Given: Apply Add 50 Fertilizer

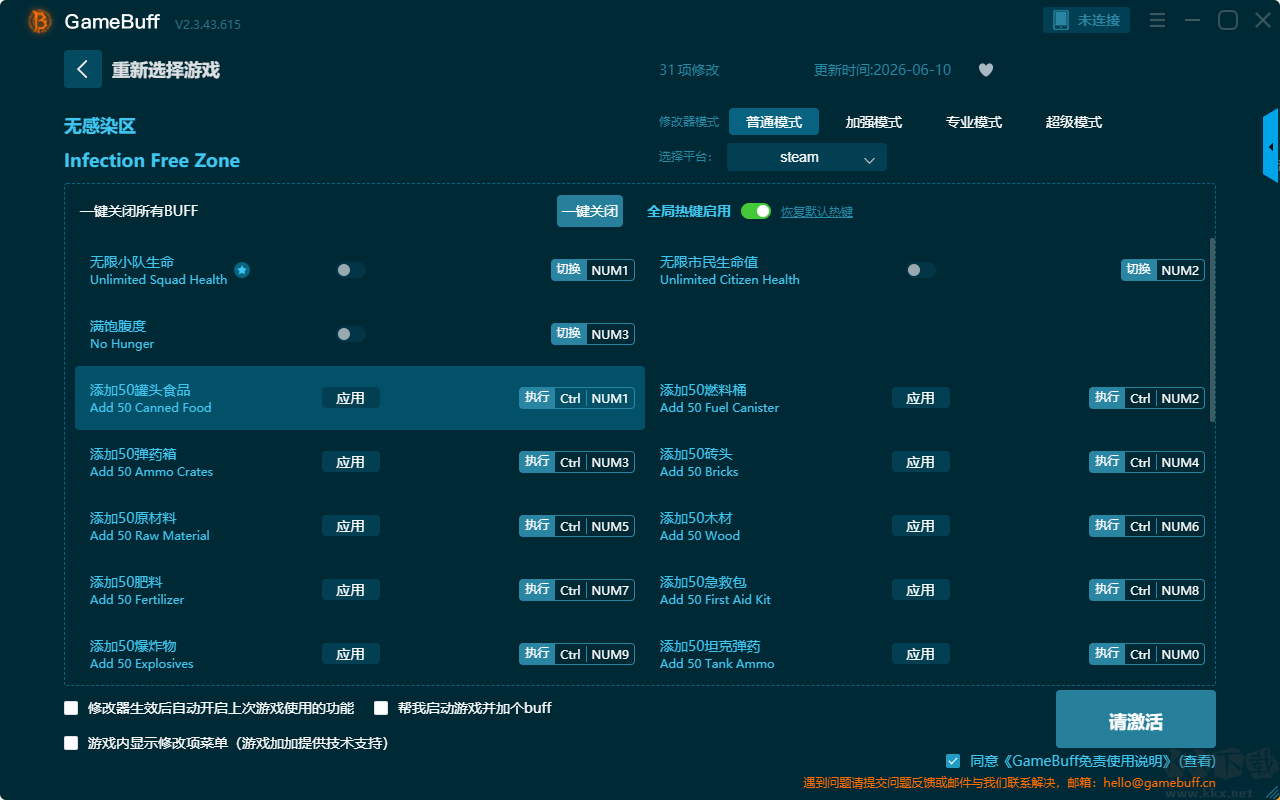Looking at the screenshot, I should (x=351, y=590).
